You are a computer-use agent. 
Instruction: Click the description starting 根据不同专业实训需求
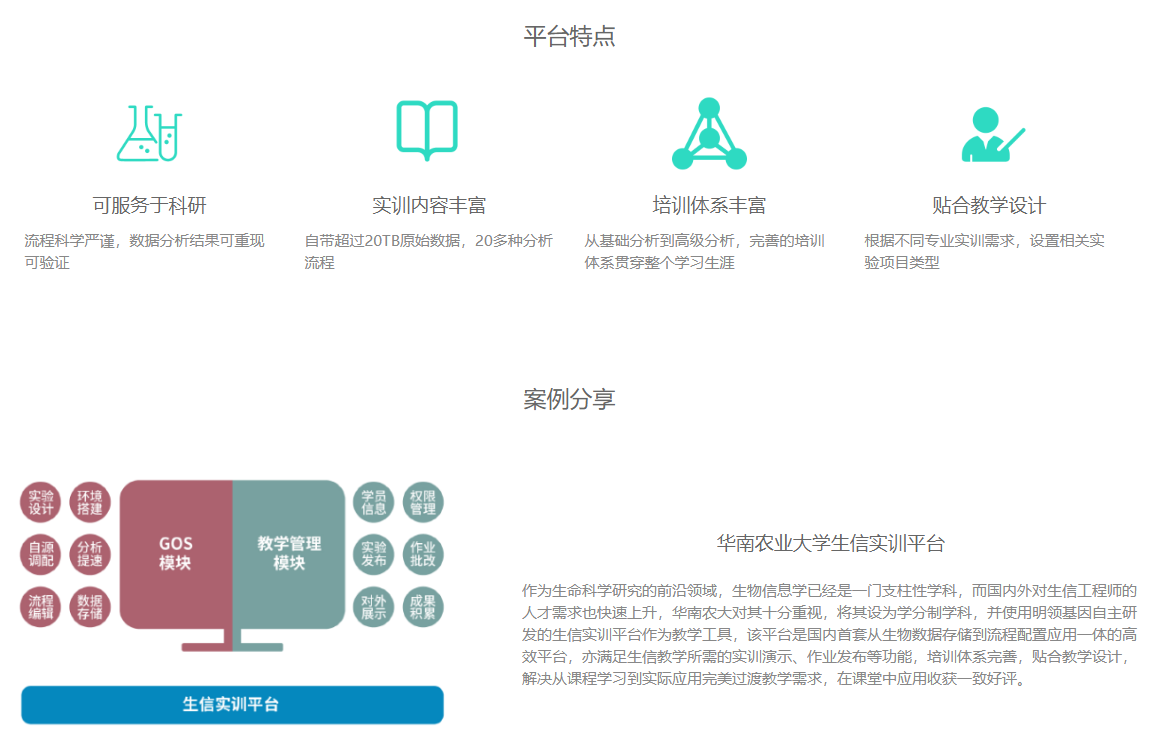pos(984,252)
